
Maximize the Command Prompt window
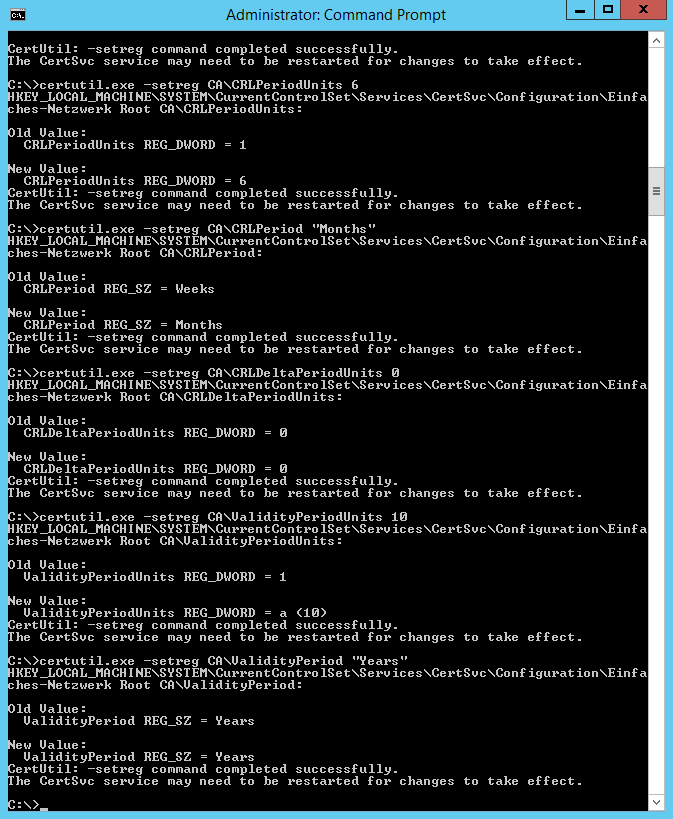pyautogui.click(x=607, y=10)
